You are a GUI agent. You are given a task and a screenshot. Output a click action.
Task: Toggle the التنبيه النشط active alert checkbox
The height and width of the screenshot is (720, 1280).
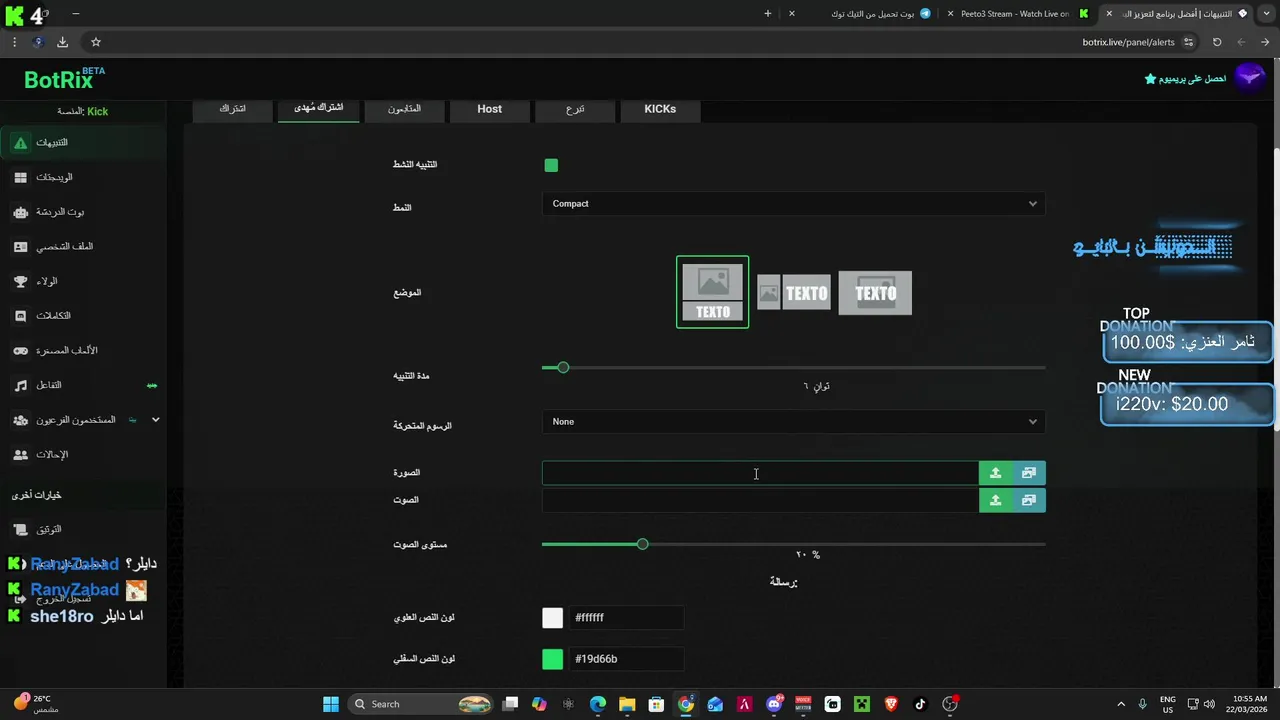pos(551,165)
